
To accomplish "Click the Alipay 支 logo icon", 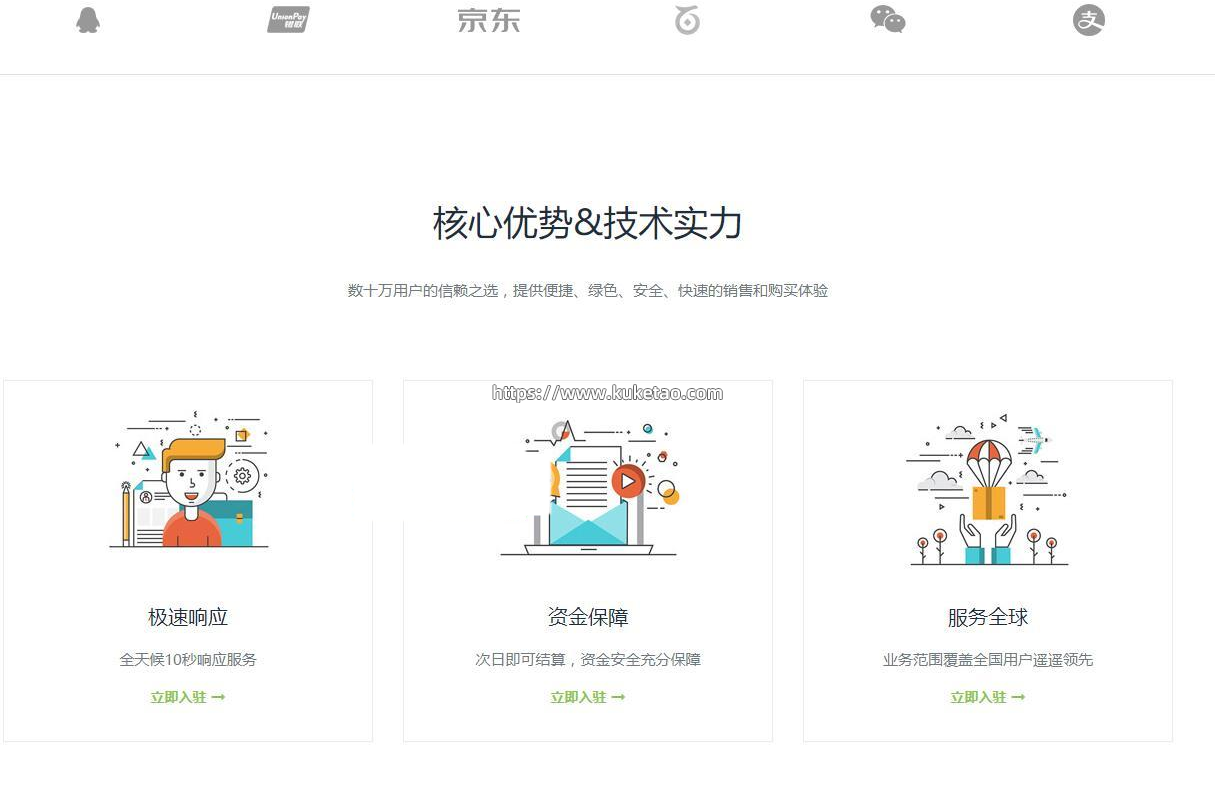I will coord(1089,20).
